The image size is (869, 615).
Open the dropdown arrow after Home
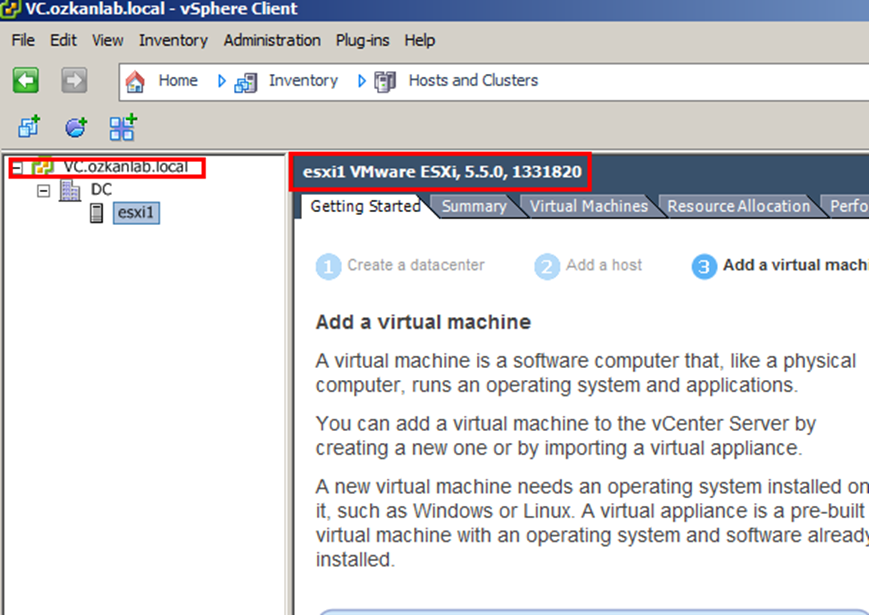[222, 81]
